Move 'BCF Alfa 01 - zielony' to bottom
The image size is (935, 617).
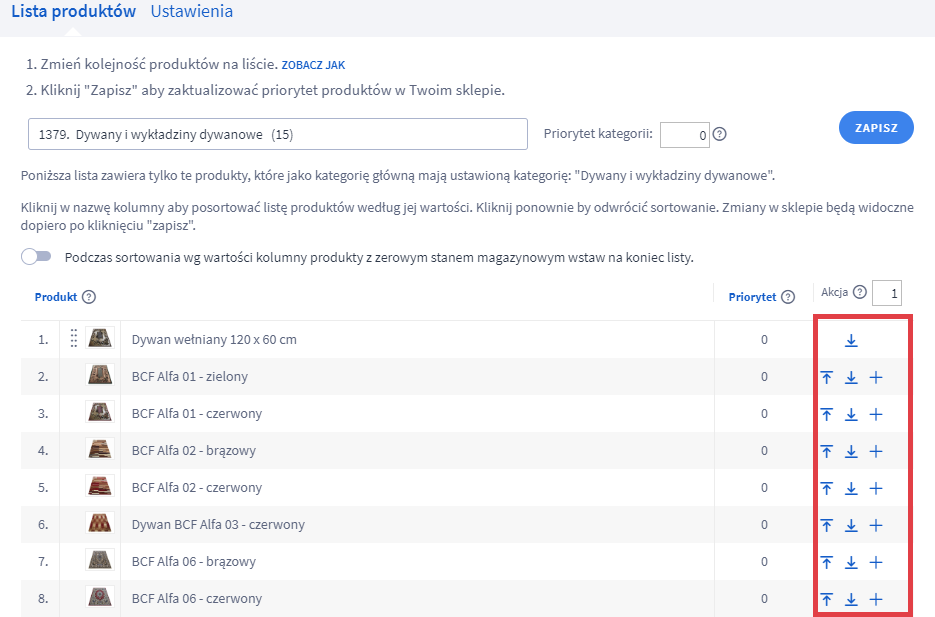coord(851,377)
